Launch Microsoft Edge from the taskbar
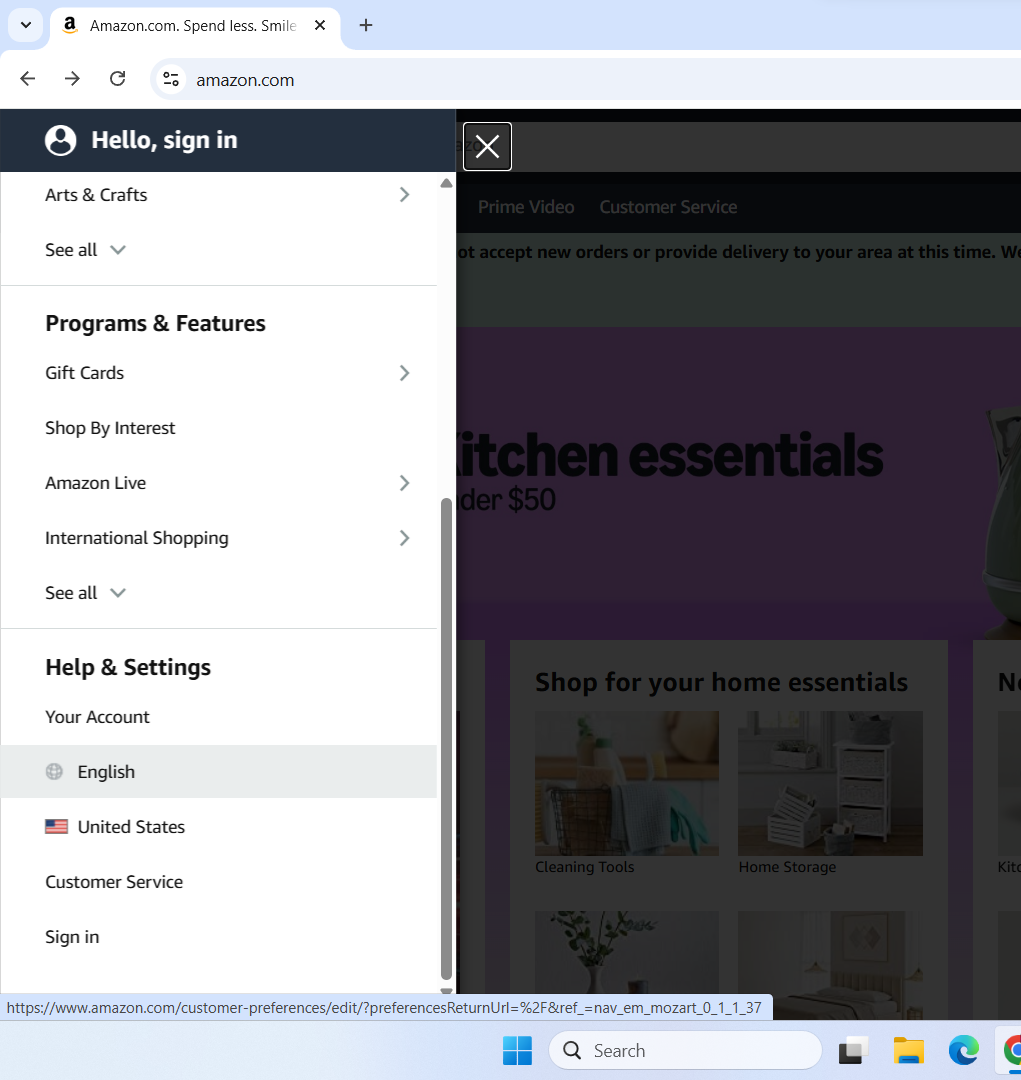Screen dimensions: 1021x1080 tap(963, 1050)
